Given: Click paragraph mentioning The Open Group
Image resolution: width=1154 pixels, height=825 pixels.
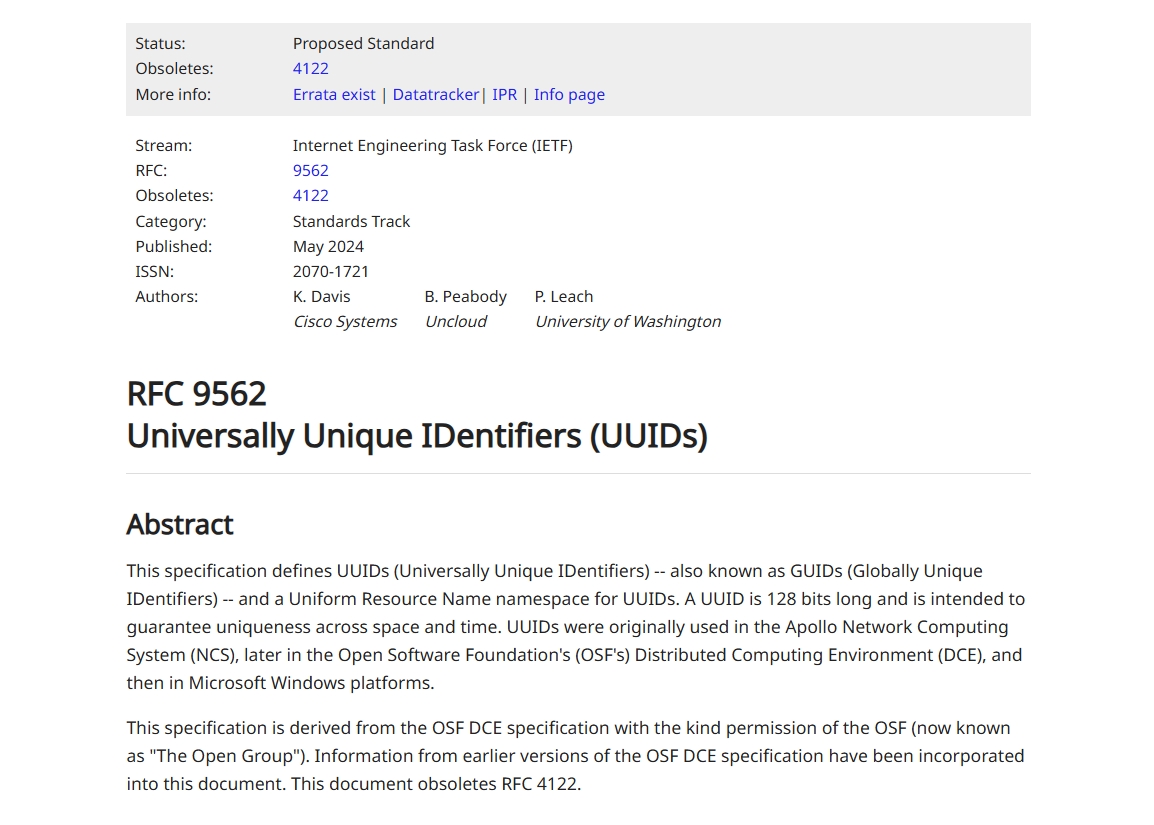Looking at the screenshot, I should 576,756.
